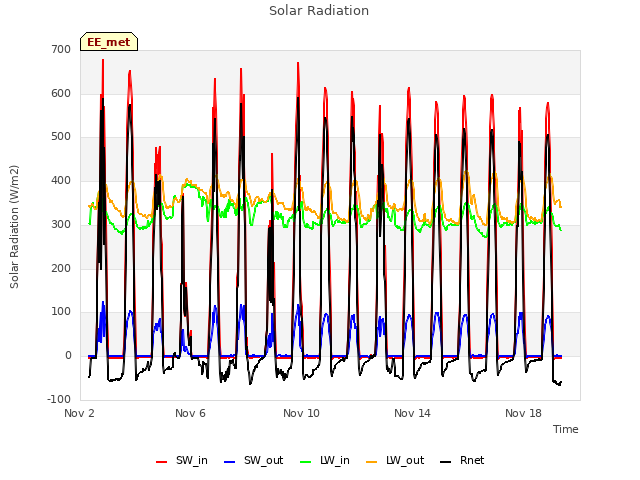This screenshot has height=480, width=640.
Task: Click the blue SW_out legend swatch
Action: (x=230, y=462)
